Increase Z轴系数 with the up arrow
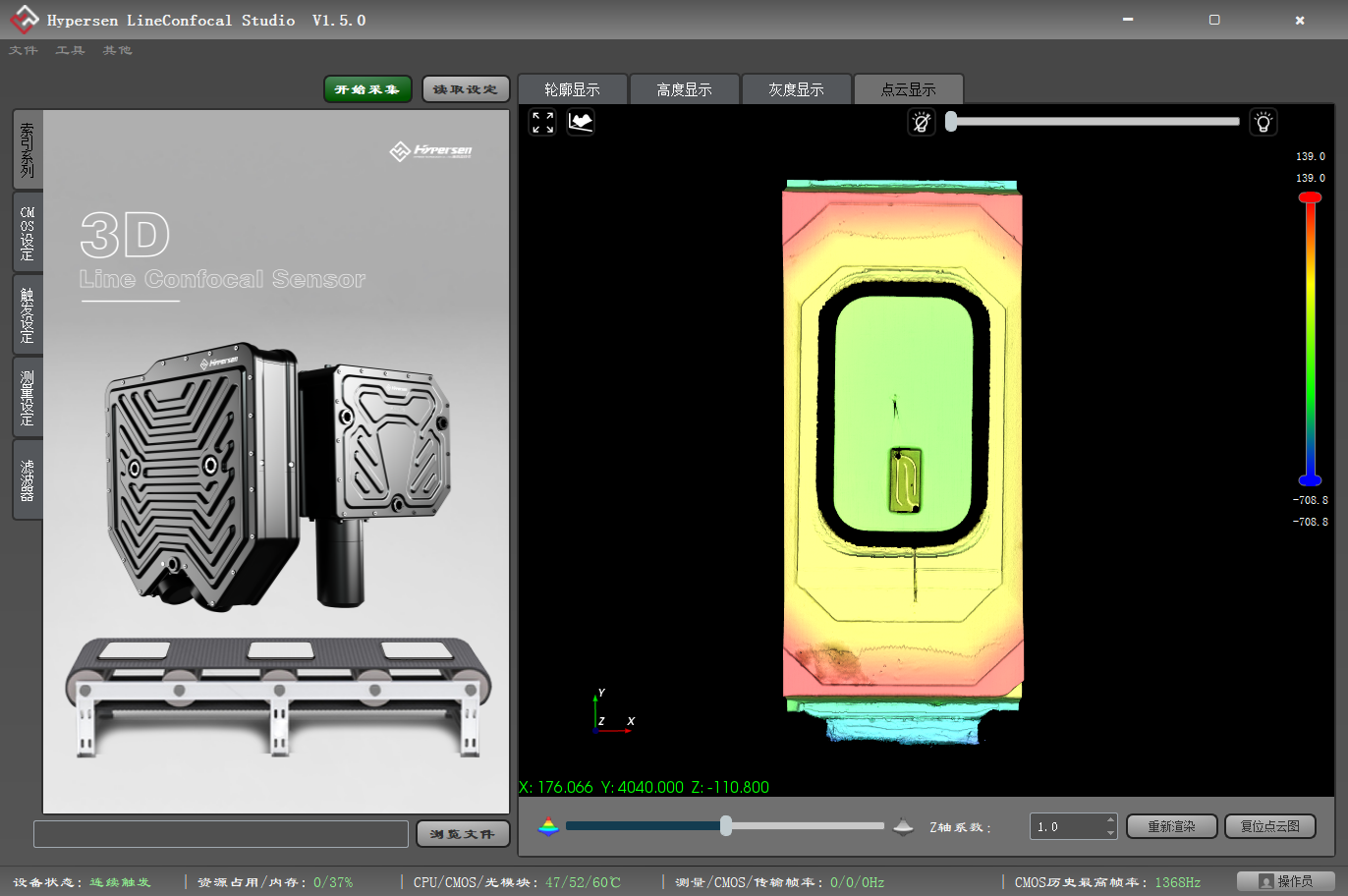 click(x=1110, y=819)
